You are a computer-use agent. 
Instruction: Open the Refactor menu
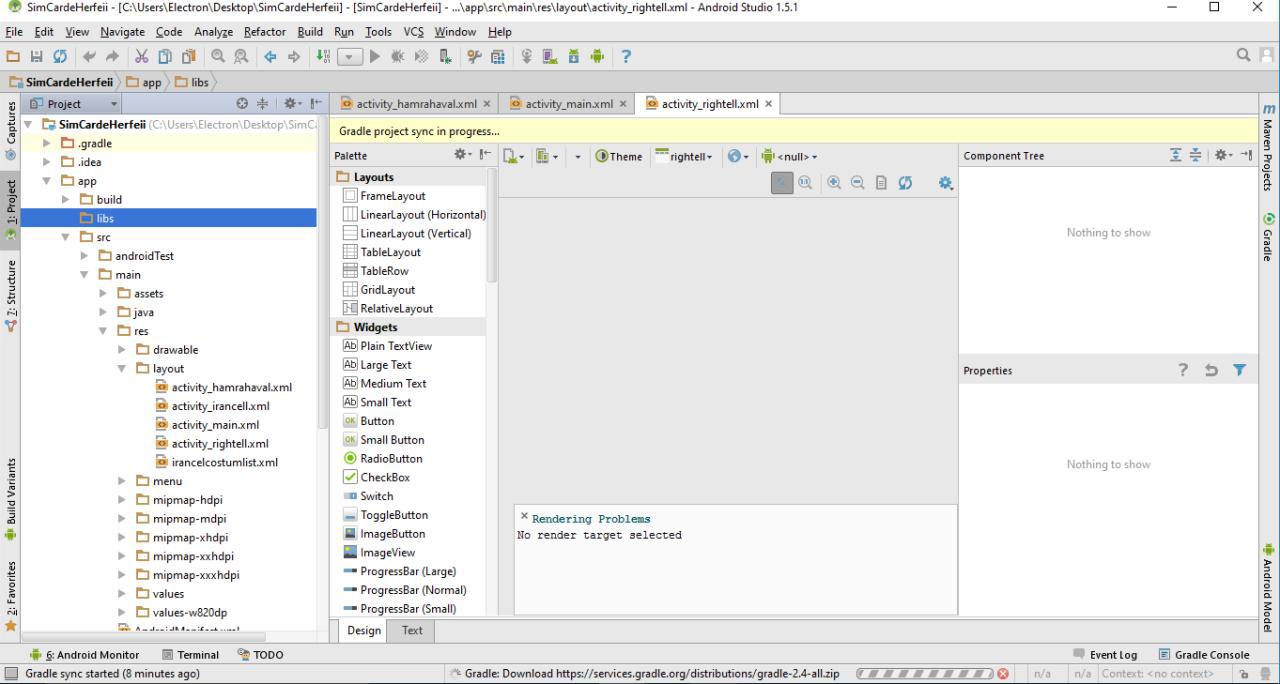tap(264, 32)
